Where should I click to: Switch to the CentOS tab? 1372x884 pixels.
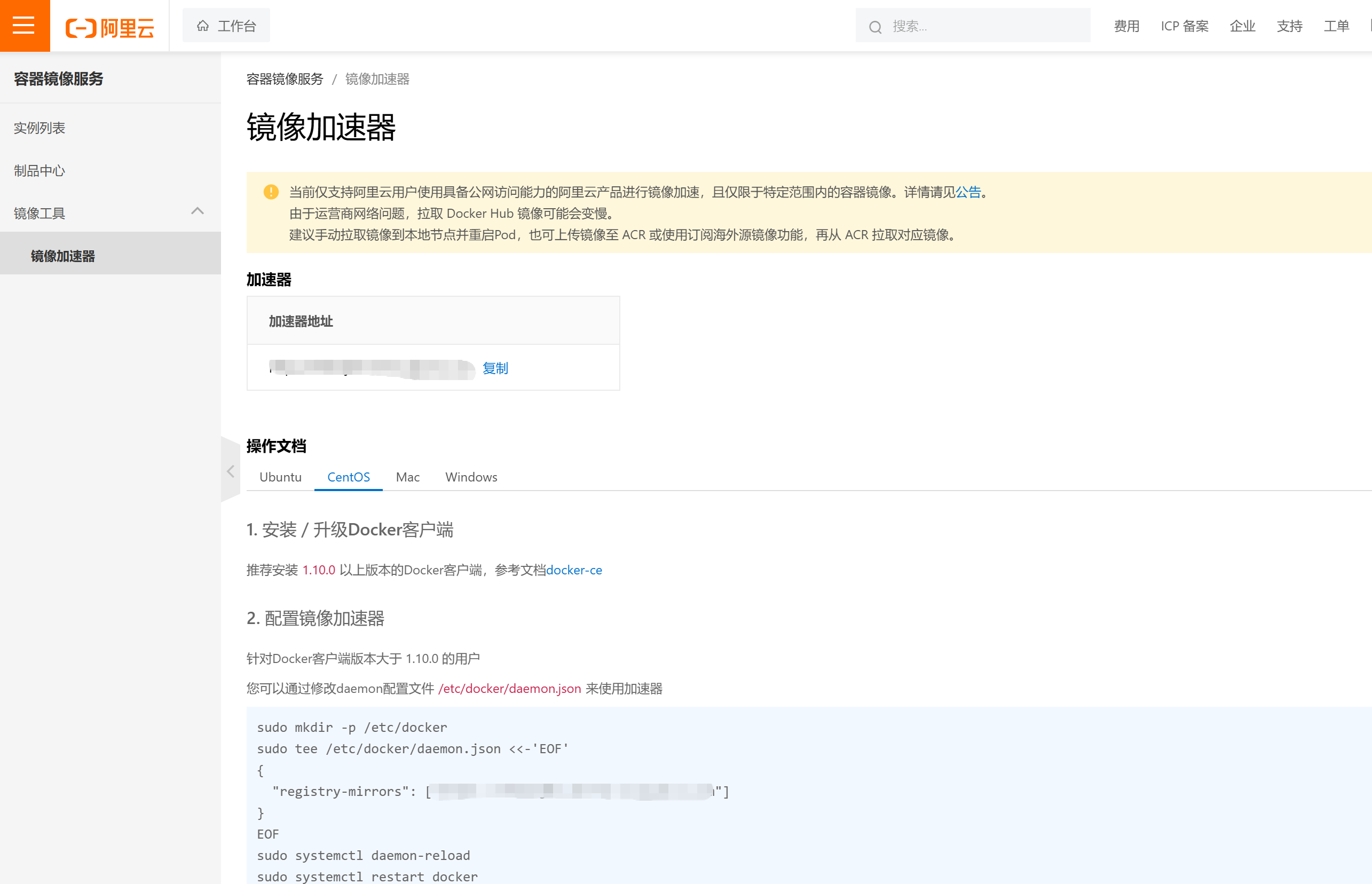click(349, 477)
